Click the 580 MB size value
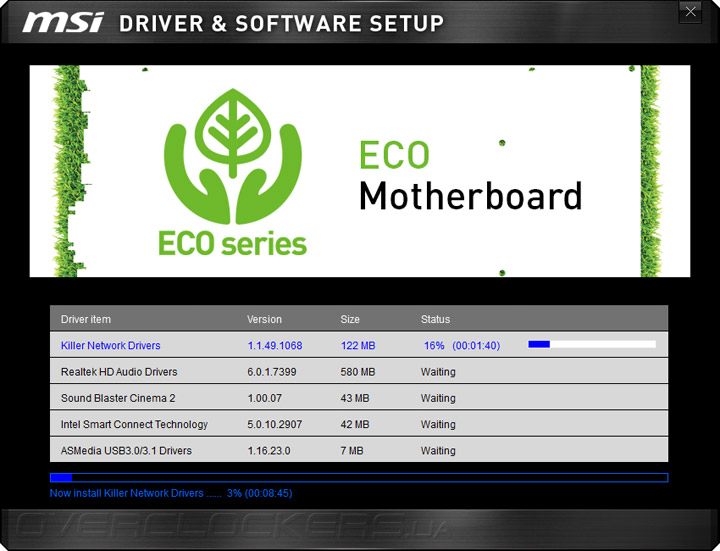The image size is (720, 551). click(358, 371)
